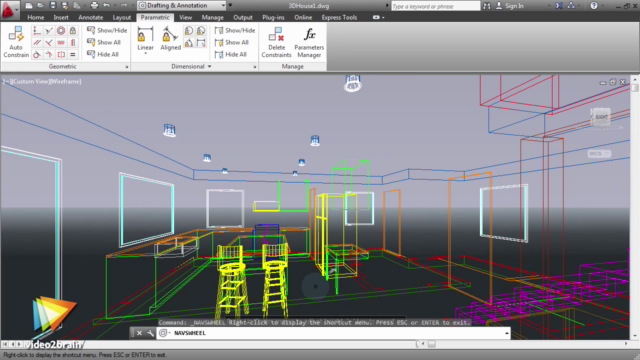Select the Angular dimensional constraint

point(189,42)
